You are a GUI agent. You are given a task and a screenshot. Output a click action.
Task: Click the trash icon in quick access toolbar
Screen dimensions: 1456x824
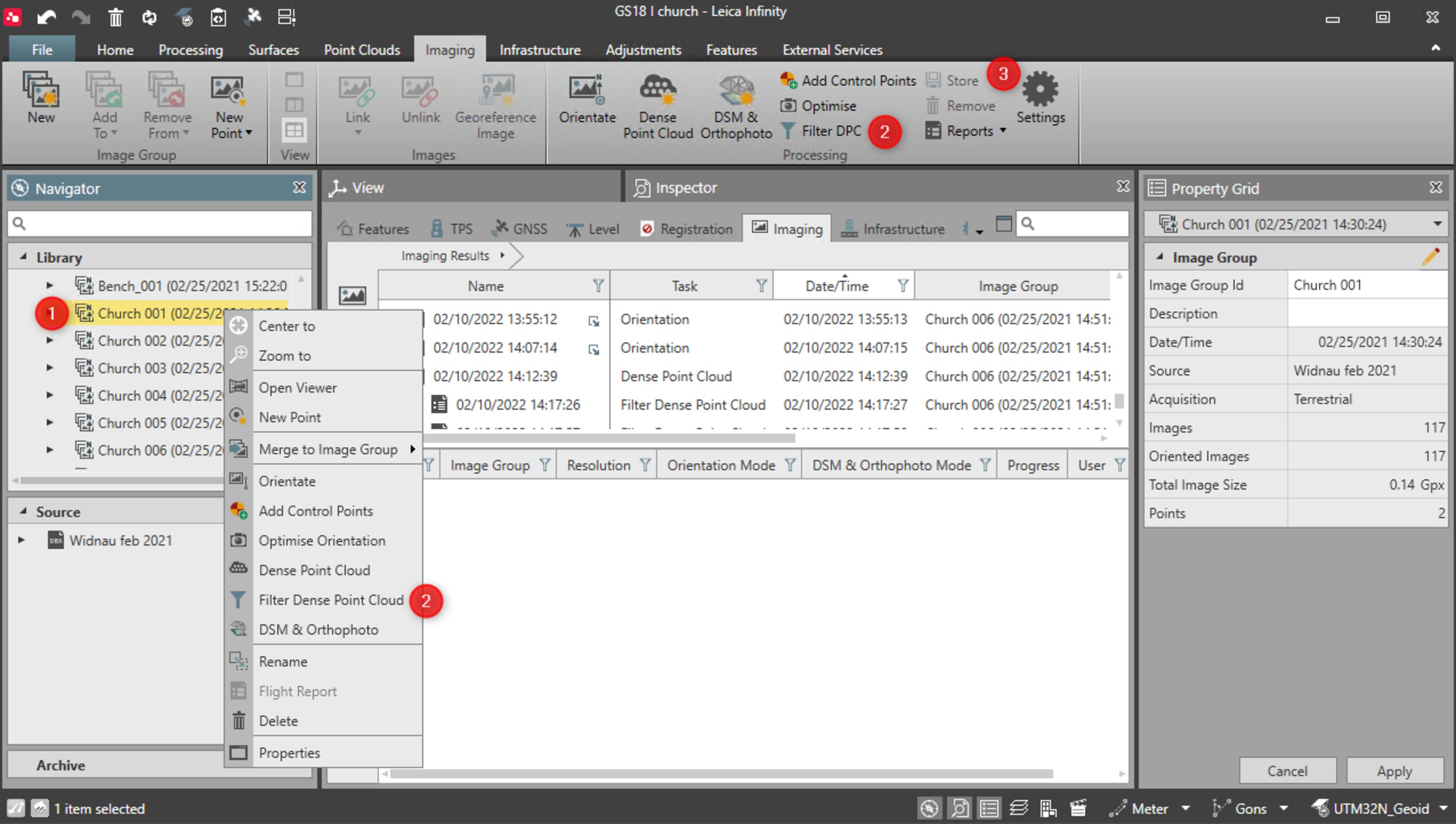pyautogui.click(x=115, y=17)
